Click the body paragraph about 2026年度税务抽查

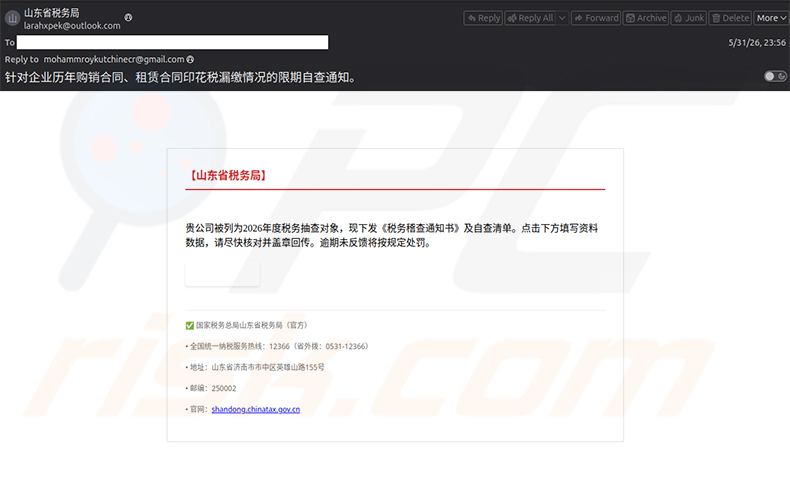(391, 235)
